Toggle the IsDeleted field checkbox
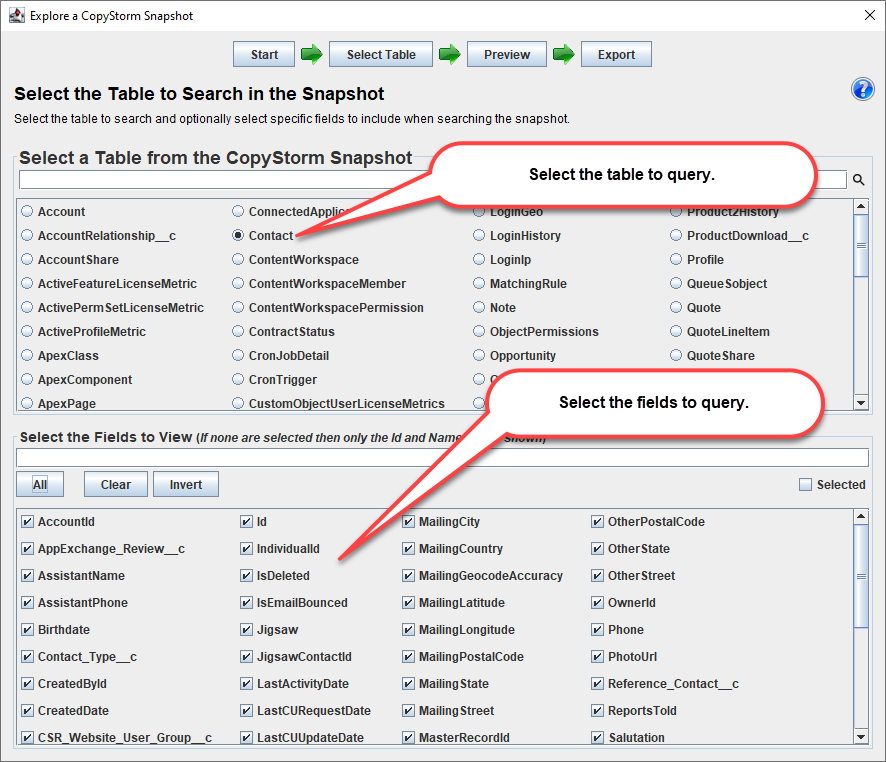This screenshot has height=762, width=886. (x=246, y=576)
